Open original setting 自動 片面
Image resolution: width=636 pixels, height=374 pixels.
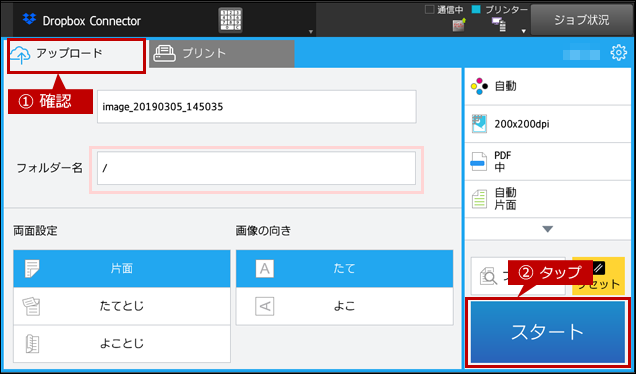pos(547,199)
